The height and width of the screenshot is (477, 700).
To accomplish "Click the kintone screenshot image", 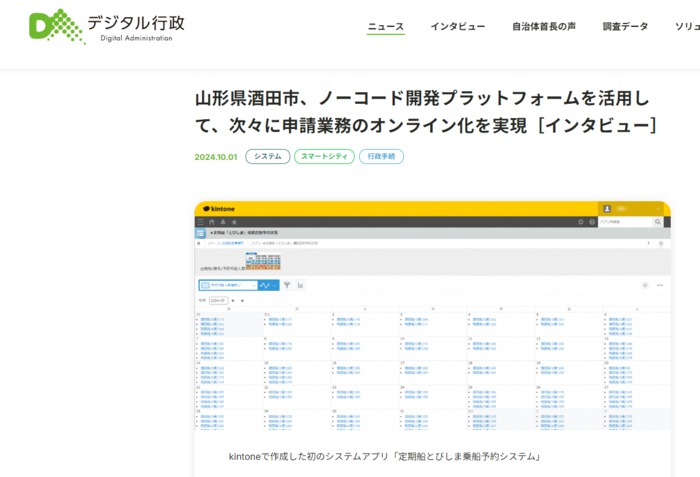I will pos(433,316).
